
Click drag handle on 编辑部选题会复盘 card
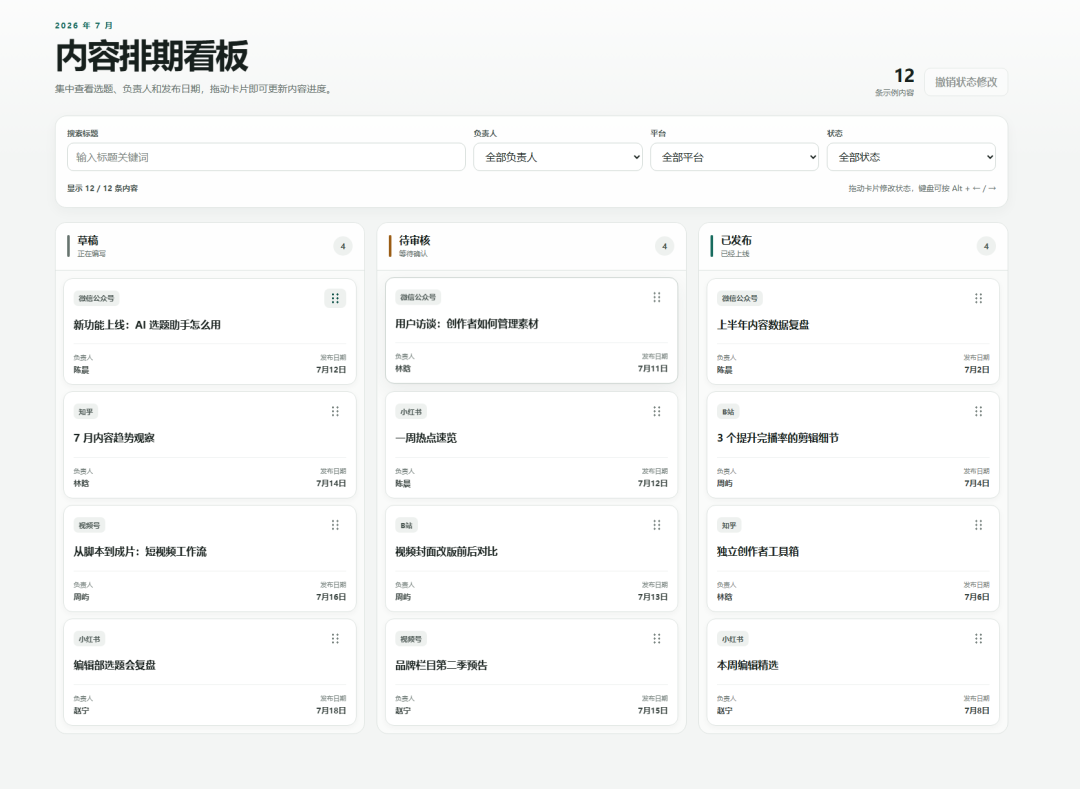point(335,638)
